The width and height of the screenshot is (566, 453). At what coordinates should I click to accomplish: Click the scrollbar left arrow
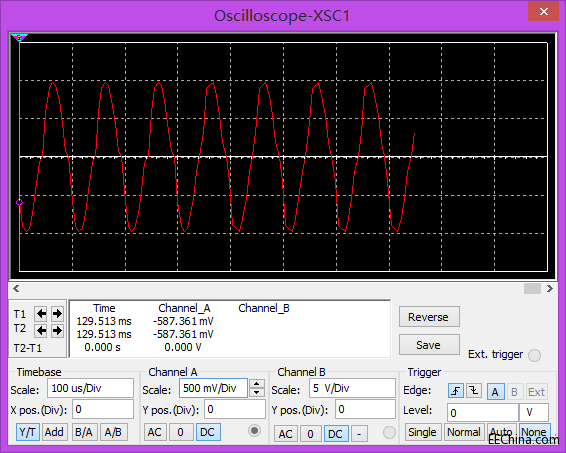click(16, 288)
